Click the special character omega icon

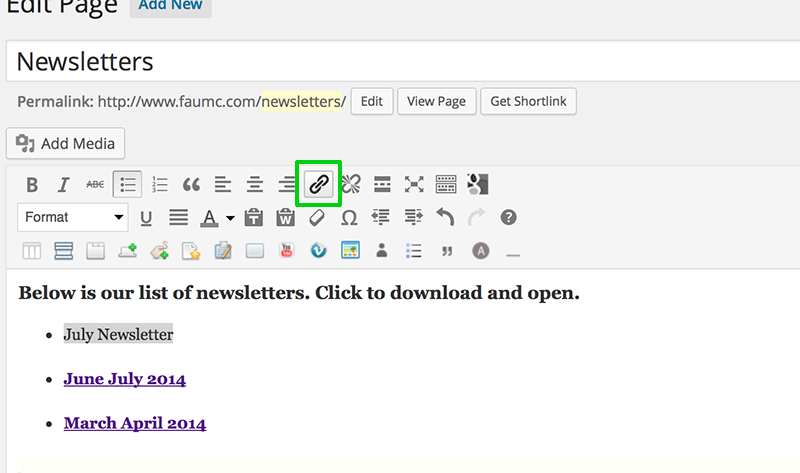point(349,217)
